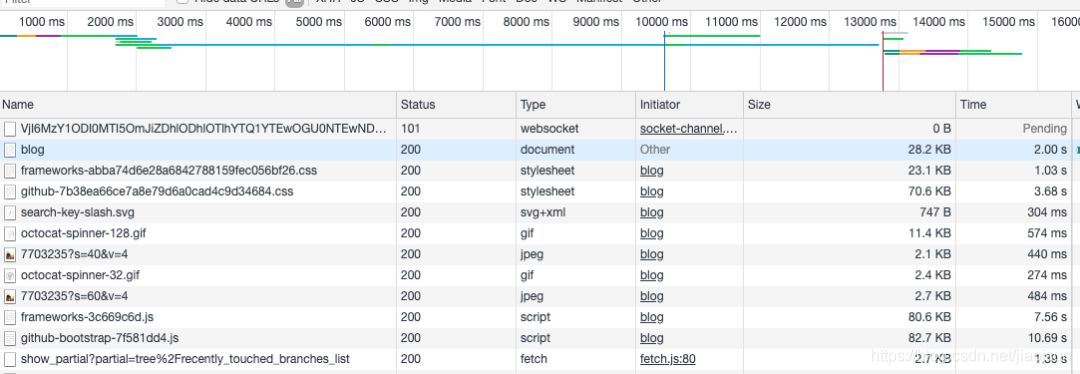Open the blog initiator link for frameworks-3c669c6d.js
This screenshot has width=1080, height=374.
(652, 318)
